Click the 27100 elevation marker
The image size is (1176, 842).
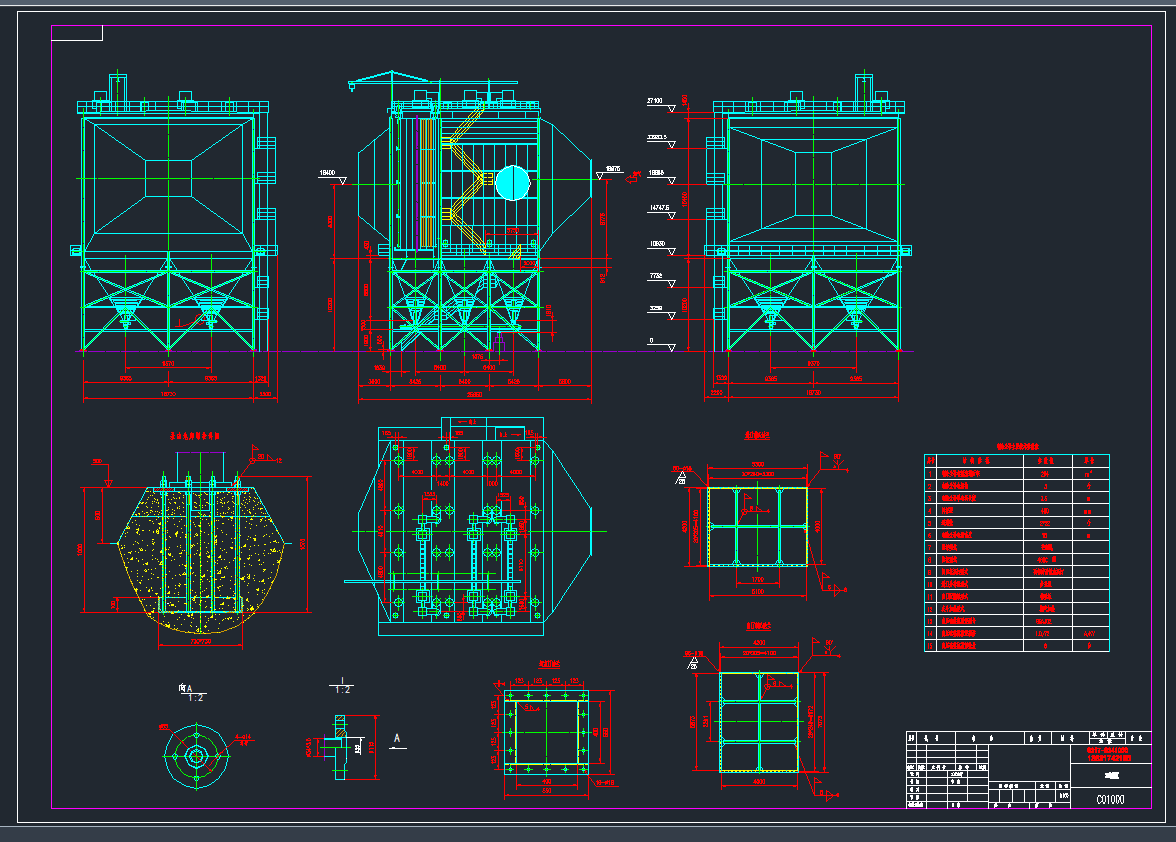click(x=656, y=101)
